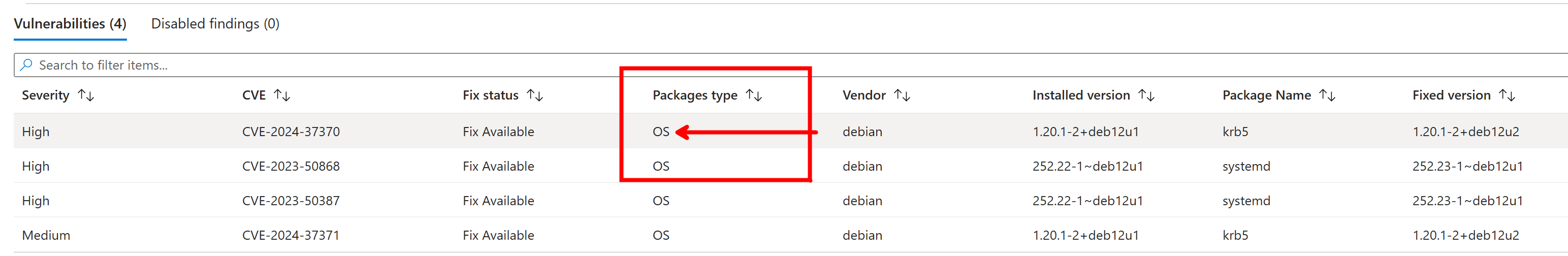Viewport: 1568px width, 256px height.
Task: Open the CVE-2024-37370 entry
Action: tap(291, 132)
